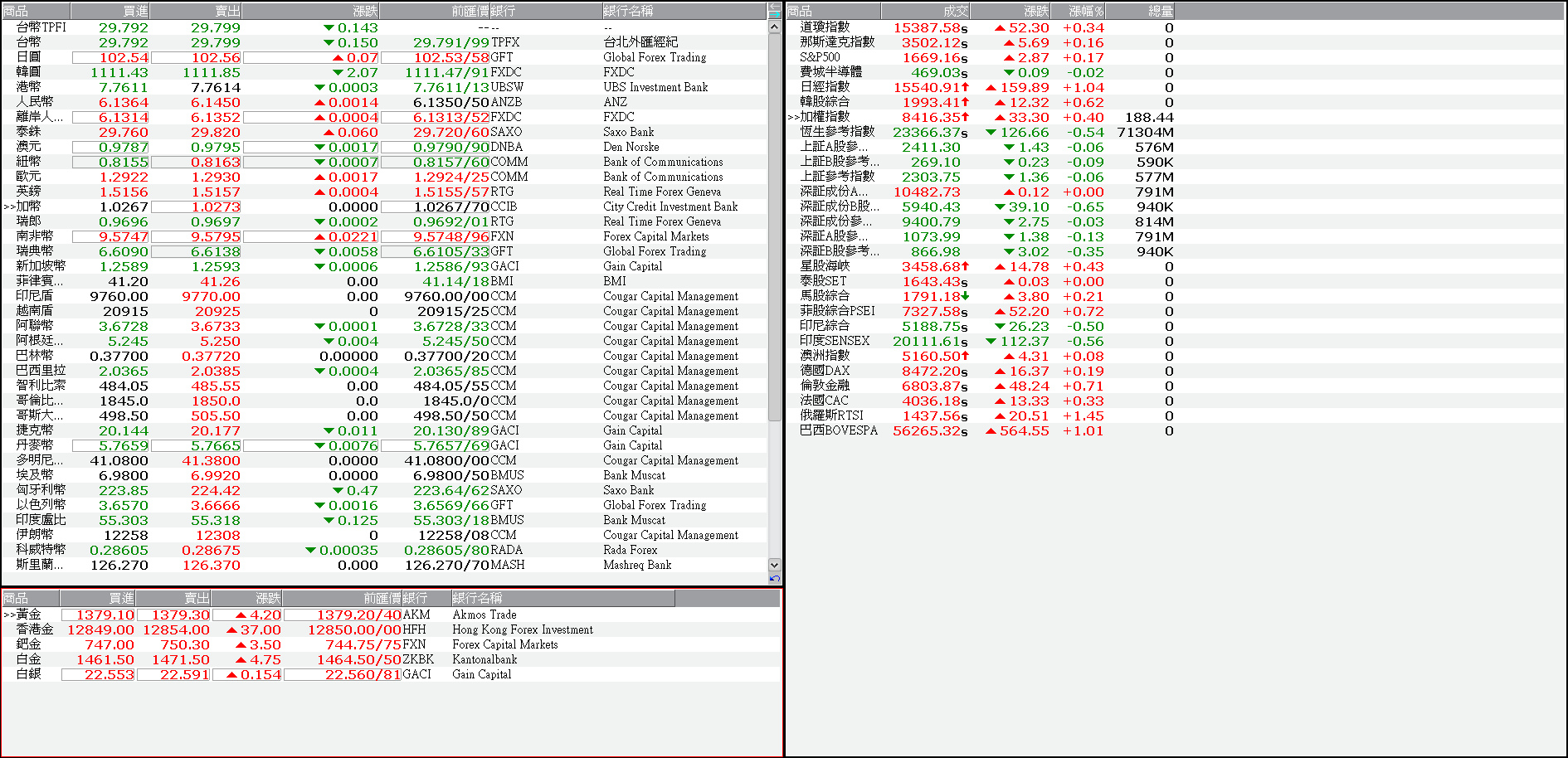Select the 人民幣 currency row
The height and width of the screenshot is (758, 1568).
click(x=384, y=102)
